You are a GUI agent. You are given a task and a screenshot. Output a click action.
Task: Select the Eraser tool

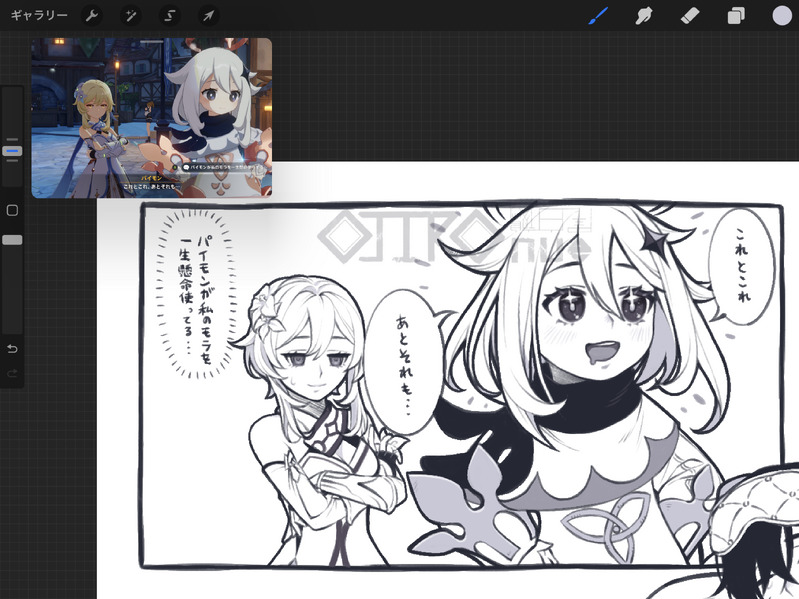(690, 16)
